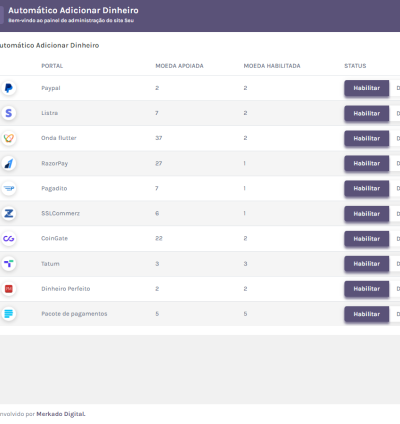This screenshot has height=424, width=400.
Task: Enable RazorPay using its Habilitar button
Action: (367, 163)
